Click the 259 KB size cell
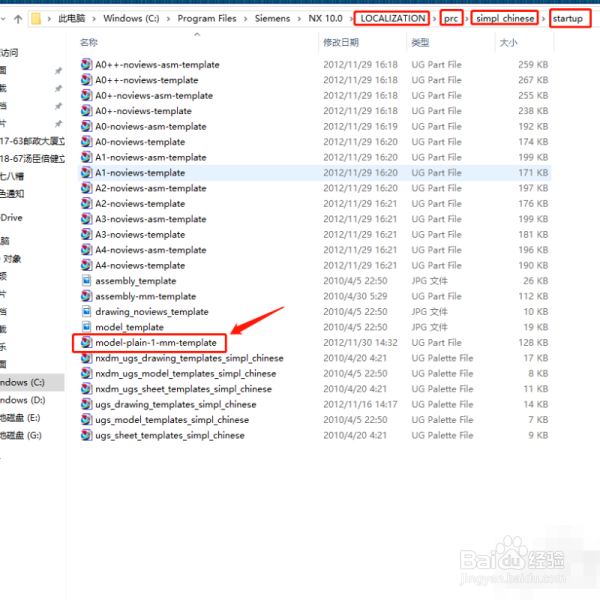 point(533,64)
